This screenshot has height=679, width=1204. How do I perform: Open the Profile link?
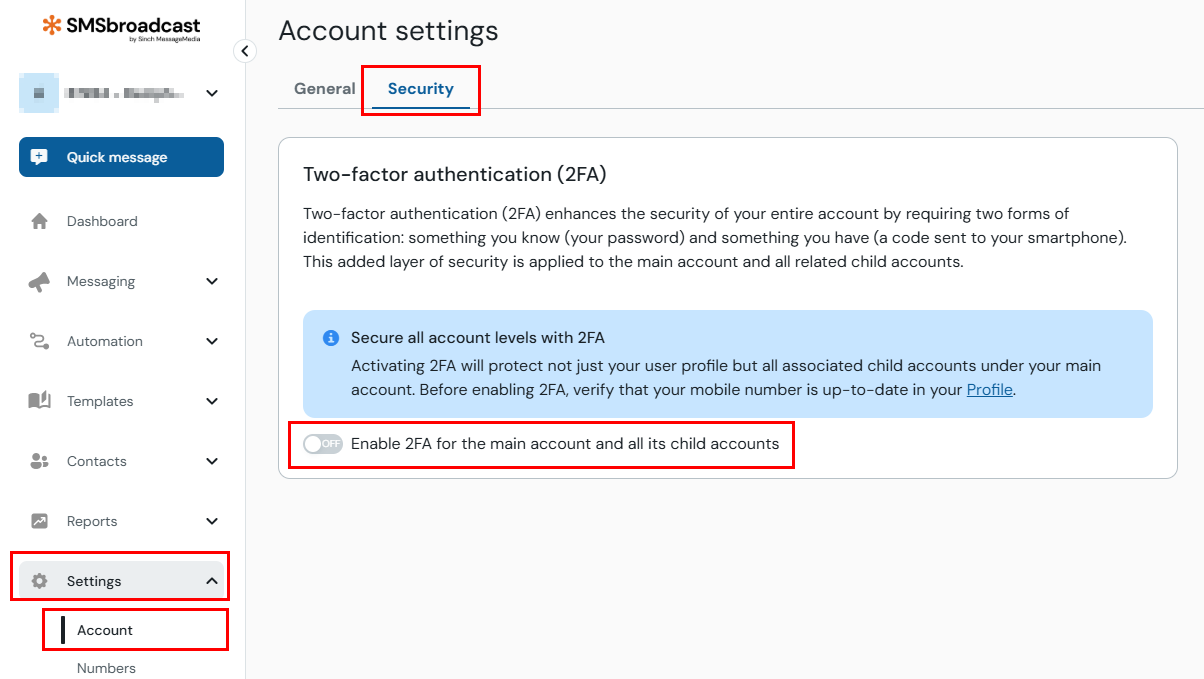989,390
